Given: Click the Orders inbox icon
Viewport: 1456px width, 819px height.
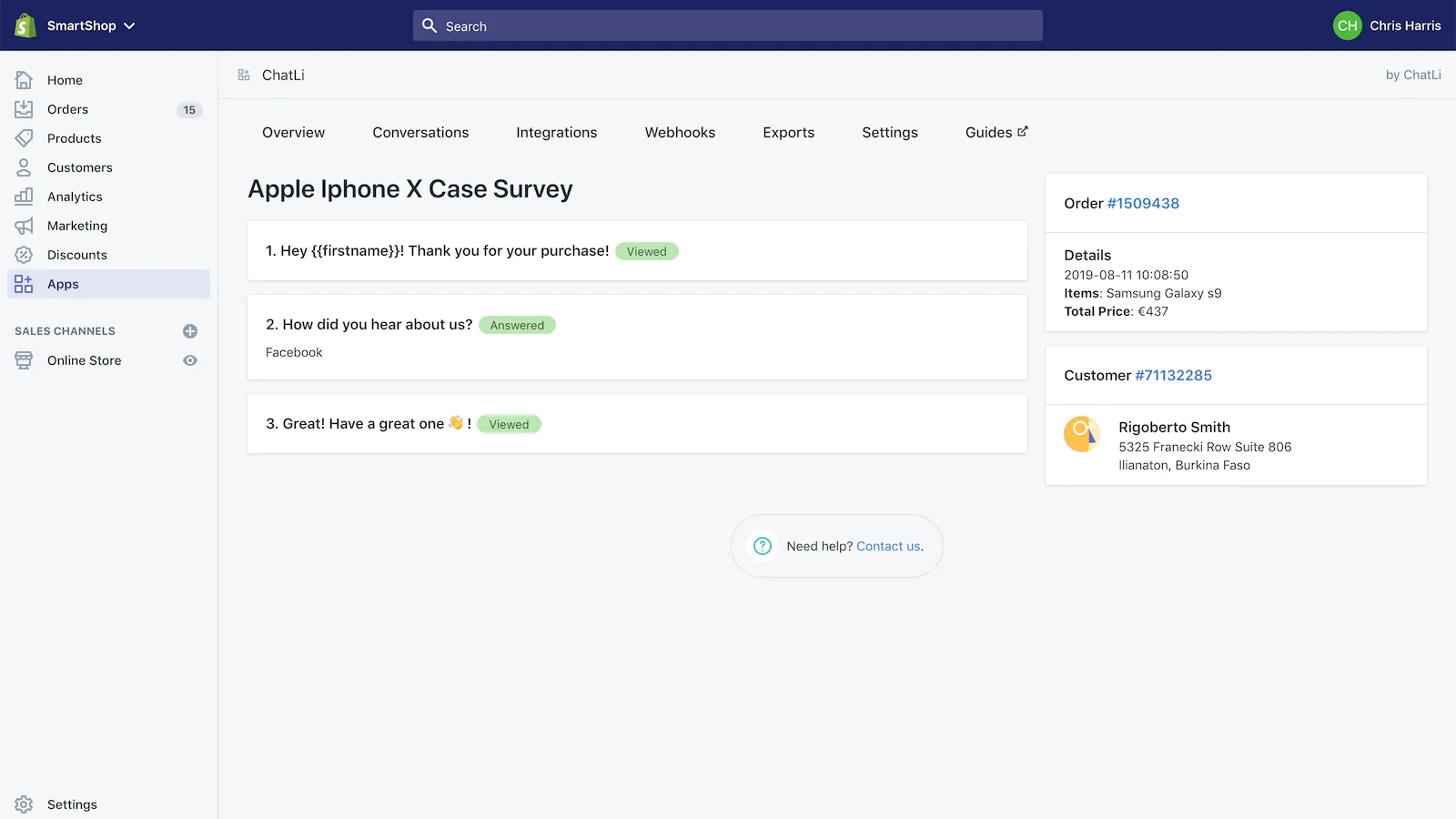Looking at the screenshot, I should tap(24, 109).
